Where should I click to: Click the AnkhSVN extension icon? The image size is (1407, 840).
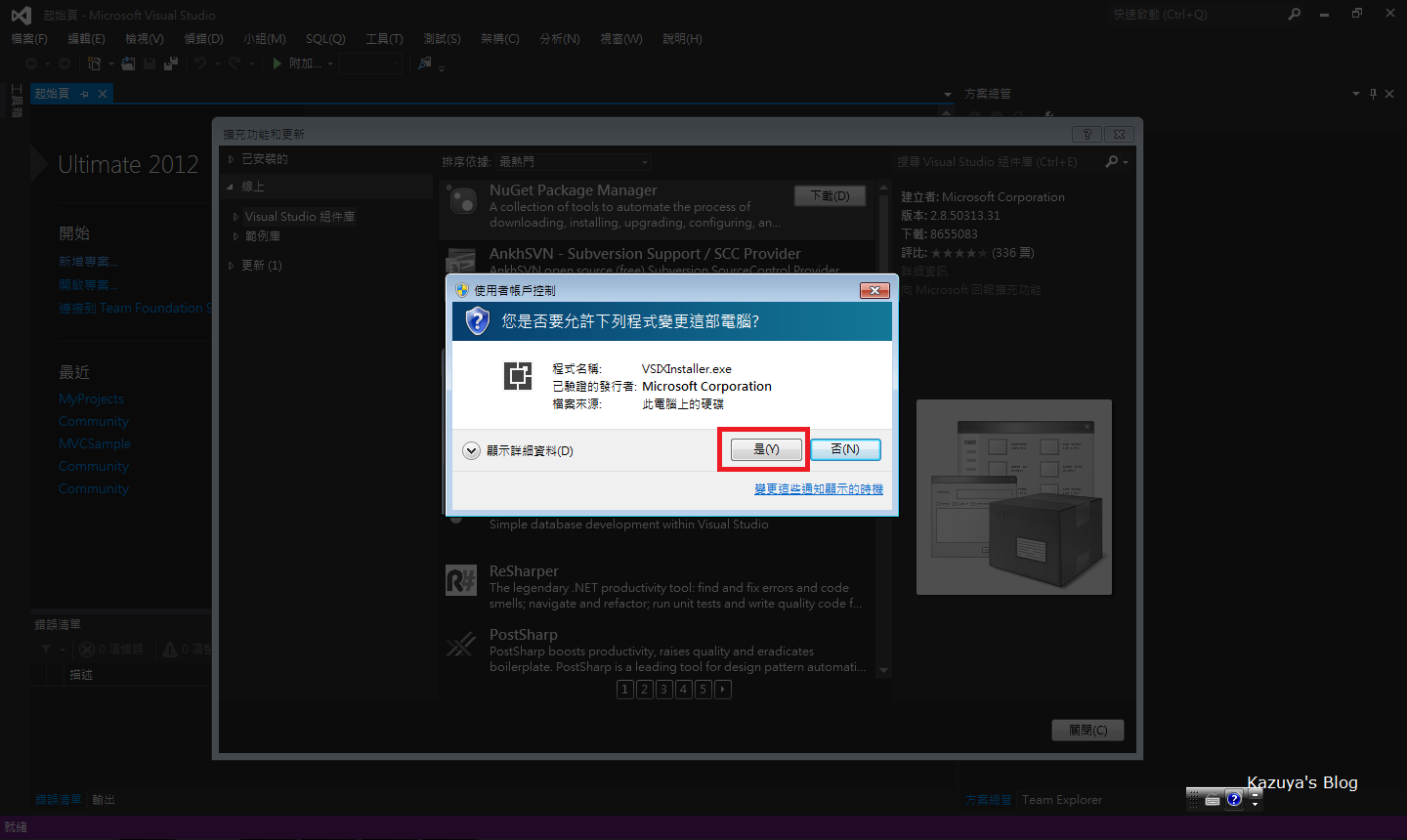pos(461,262)
